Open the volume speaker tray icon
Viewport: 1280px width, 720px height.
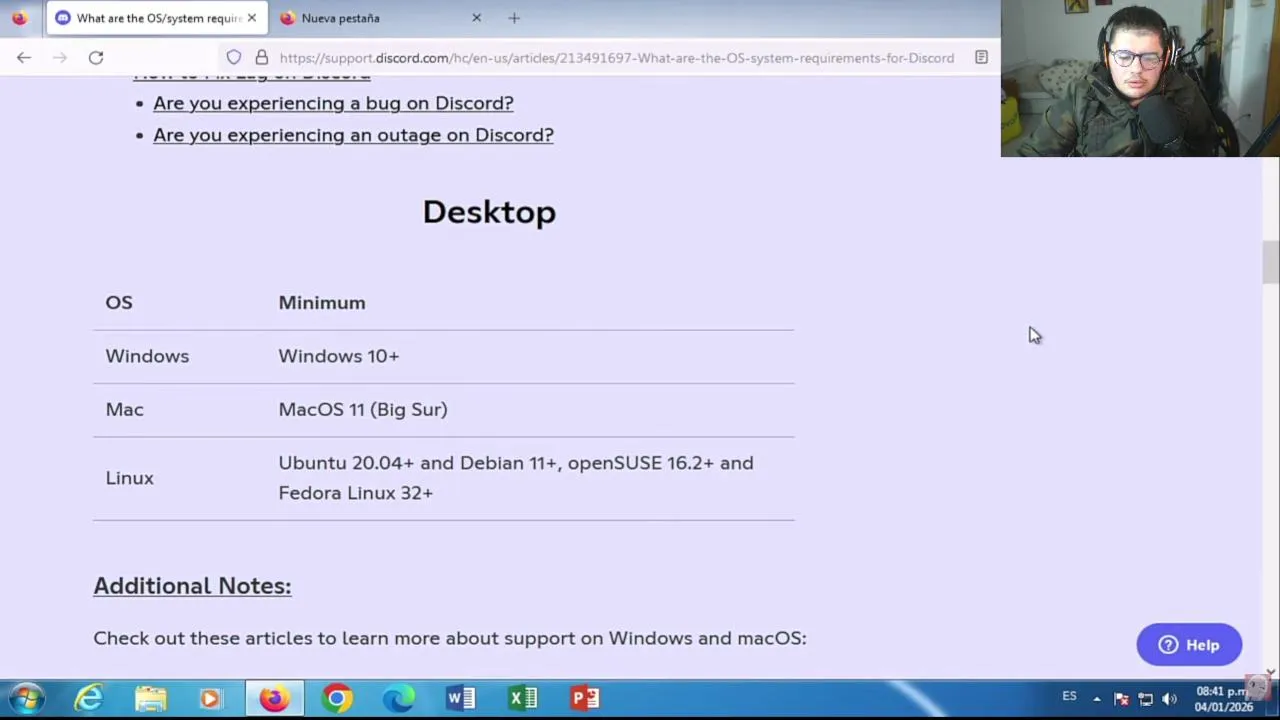click(1169, 699)
